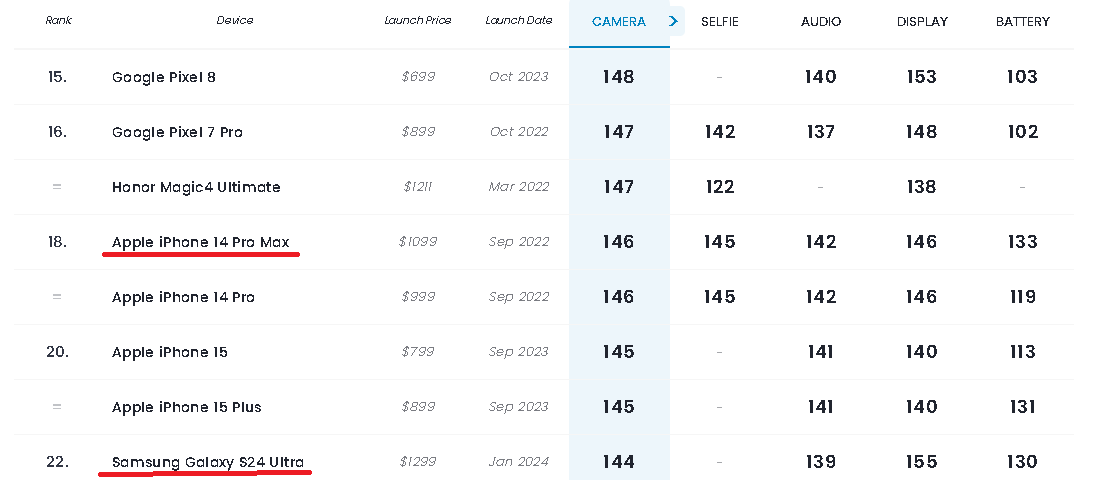Click display score 155 of Galaxy S24 Ultra
The height and width of the screenshot is (480, 1097).
tap(921, 462)
